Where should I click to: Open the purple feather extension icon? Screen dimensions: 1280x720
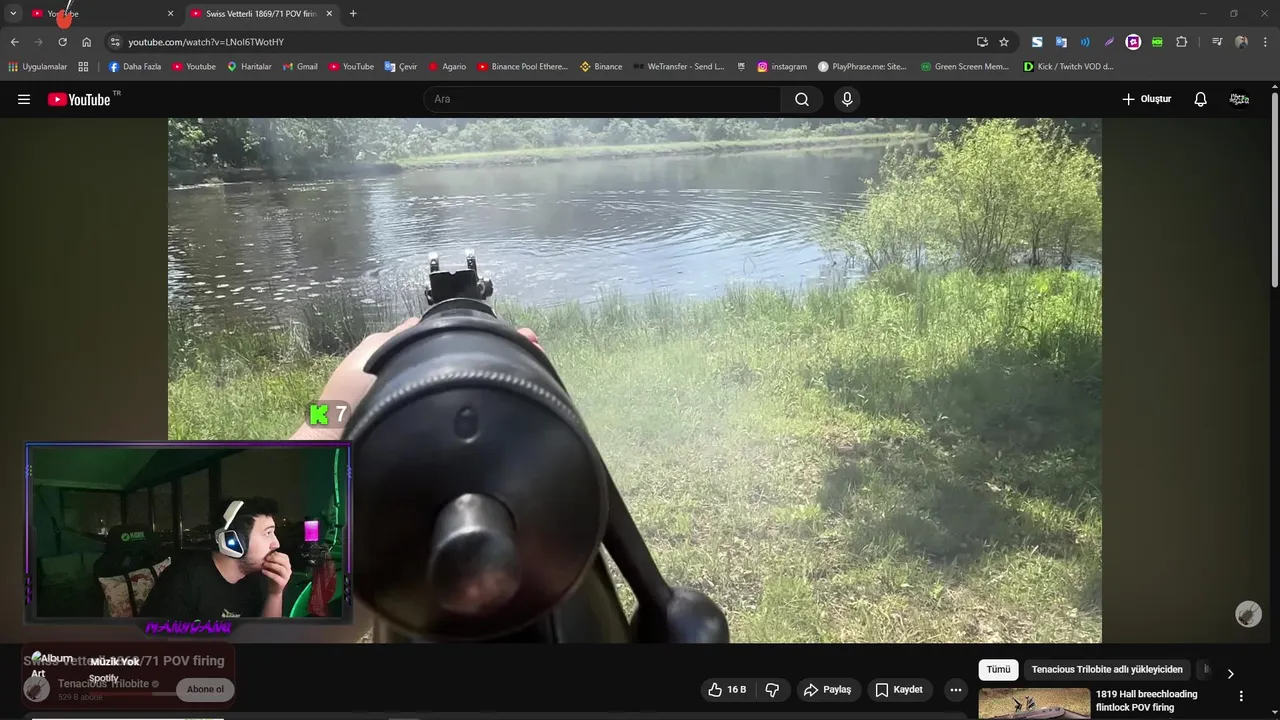[1109, 42]
